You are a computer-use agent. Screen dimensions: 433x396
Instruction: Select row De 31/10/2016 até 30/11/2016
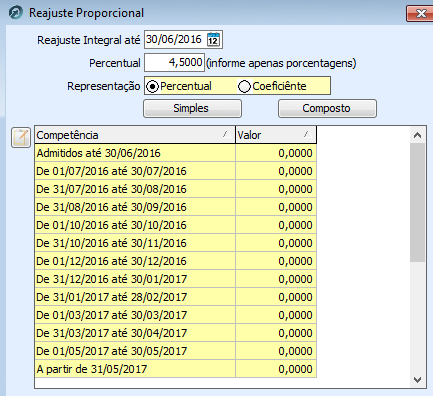coord(176,243)
